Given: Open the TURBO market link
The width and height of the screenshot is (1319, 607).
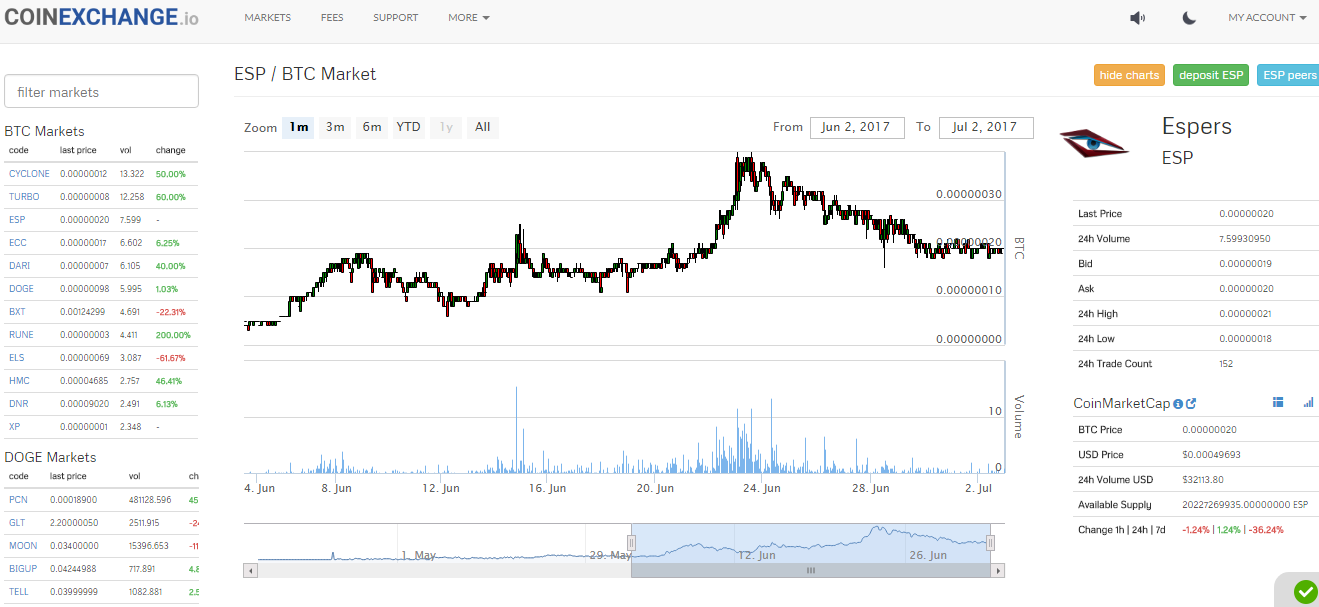Looking at the screenshot, I should tap(24, 197).
